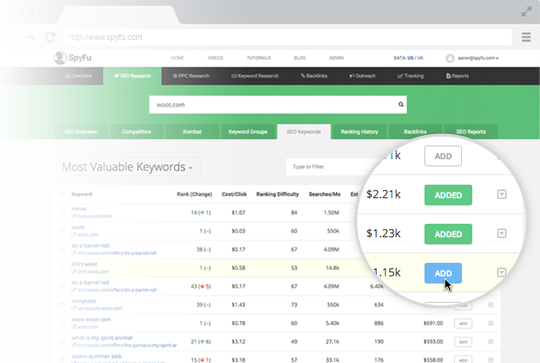Open the PPC Research menu item
Image resolution: width=540 pixels, height=363 pixels.
[x=191, y=76]
